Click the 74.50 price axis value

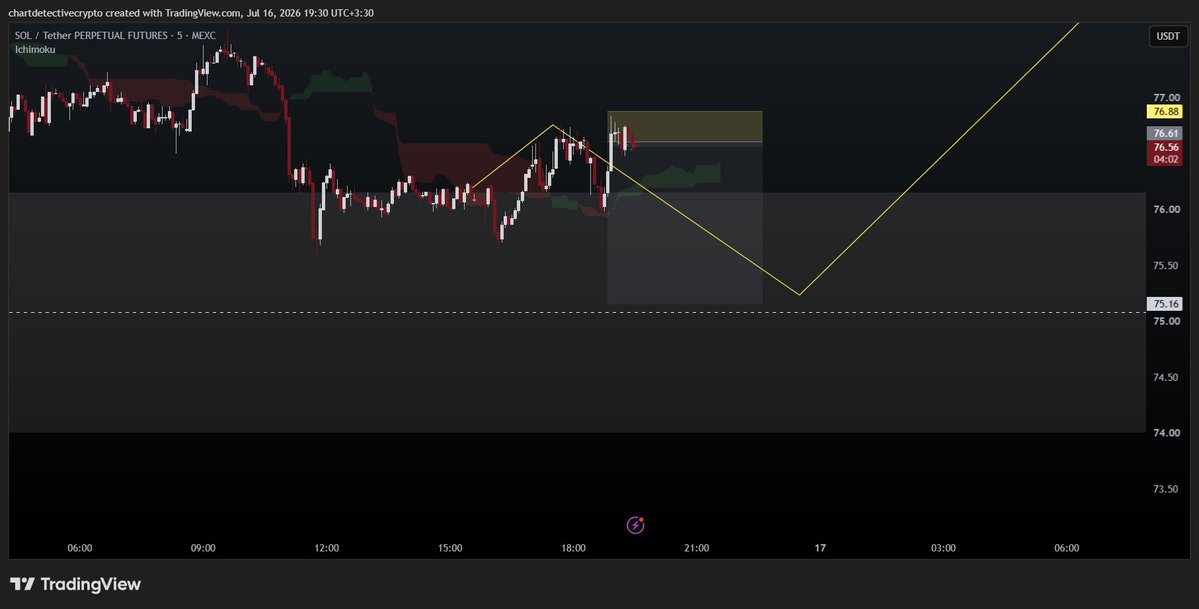coord(1166,377)
